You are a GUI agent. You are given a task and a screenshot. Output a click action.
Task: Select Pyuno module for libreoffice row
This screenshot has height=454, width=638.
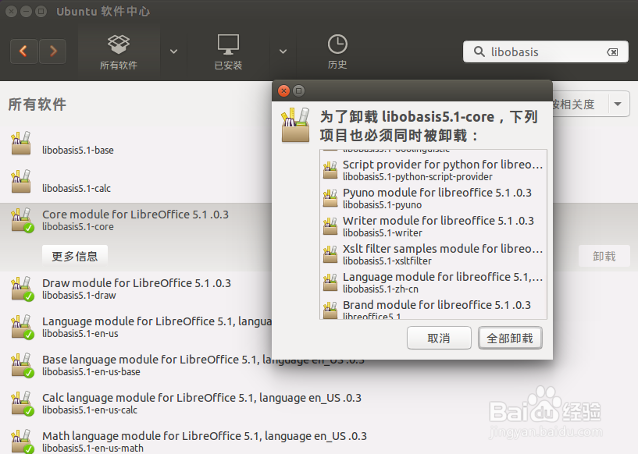point(433,199)
